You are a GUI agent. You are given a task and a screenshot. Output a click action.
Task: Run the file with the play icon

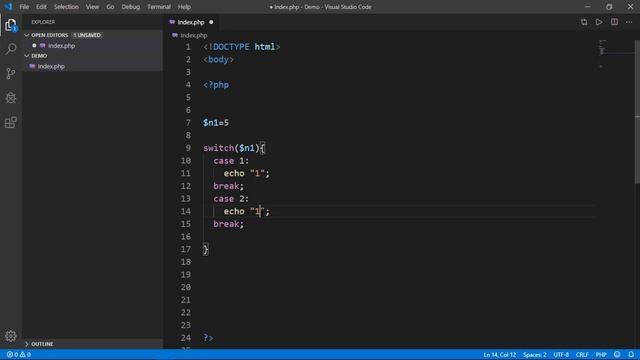point(599,22)
